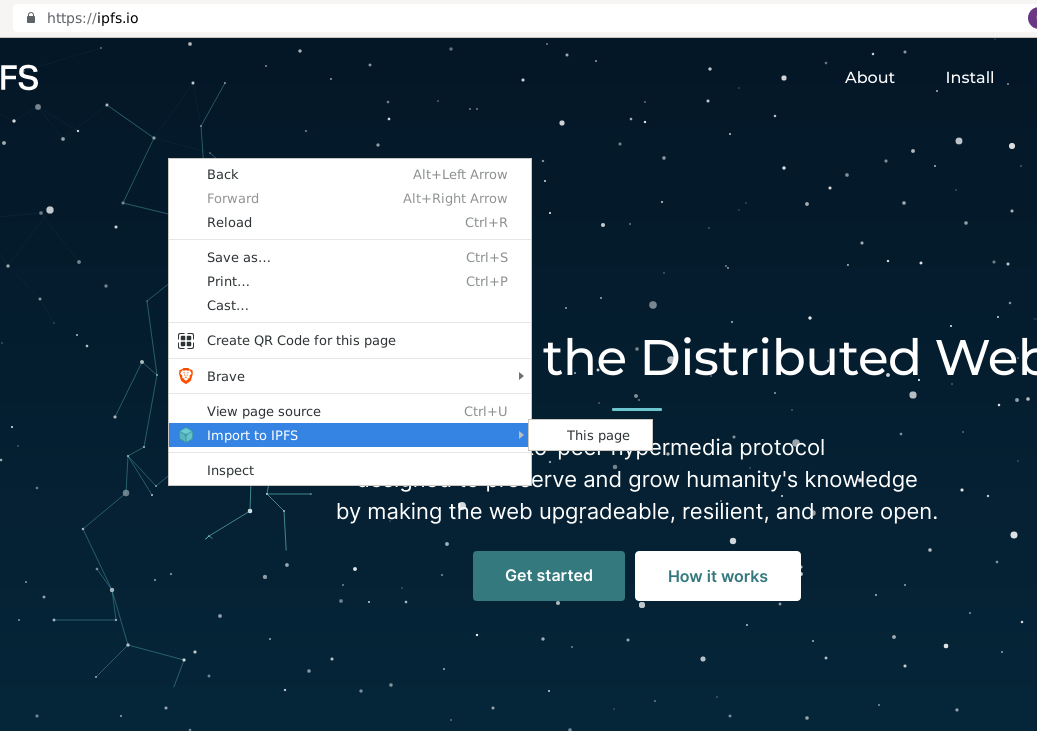Viewport: 1037px width, 731px height.
Task: Choose Cast... from the context menu
Action: click(x=350, y=306)
